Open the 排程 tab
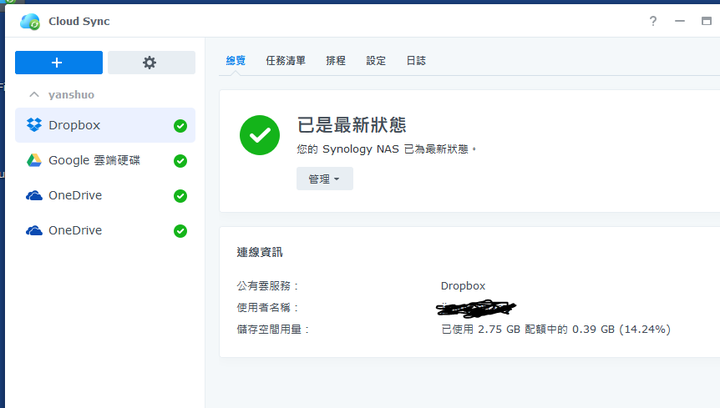Viewport: 720px width, 408px height. click(336, 61)
